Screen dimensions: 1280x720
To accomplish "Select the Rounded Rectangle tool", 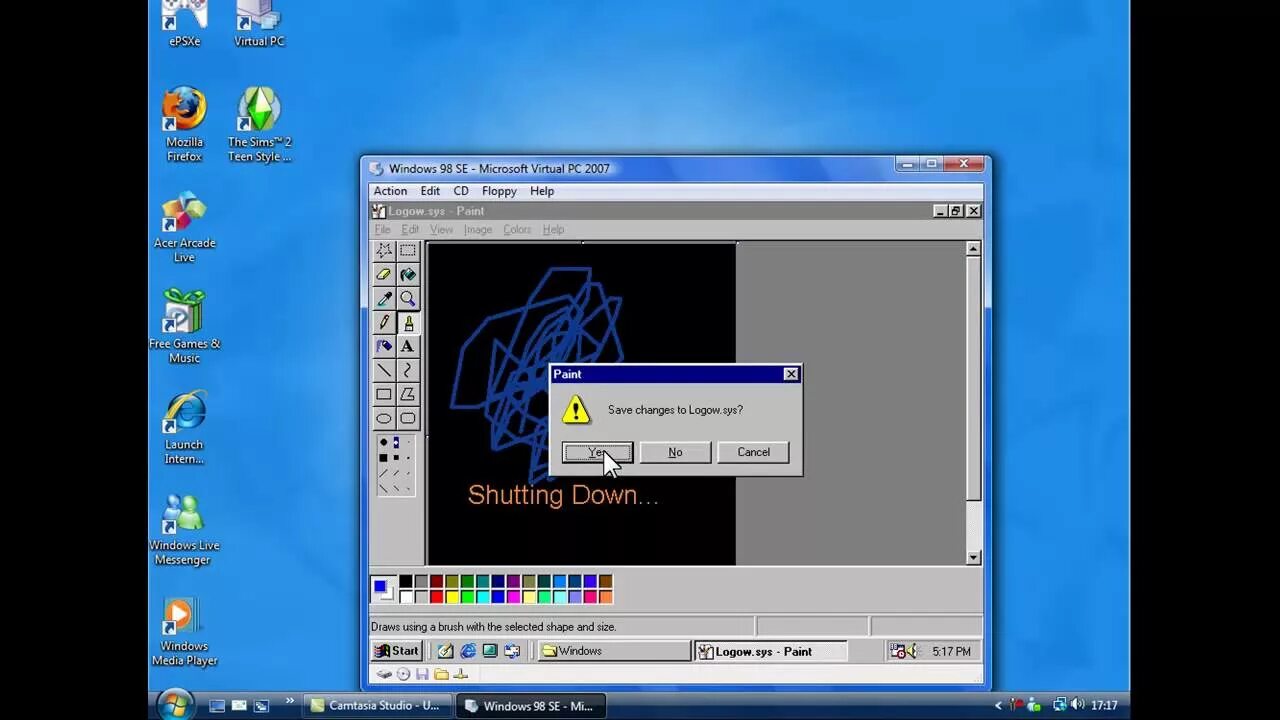I will [x=408, y=418].
